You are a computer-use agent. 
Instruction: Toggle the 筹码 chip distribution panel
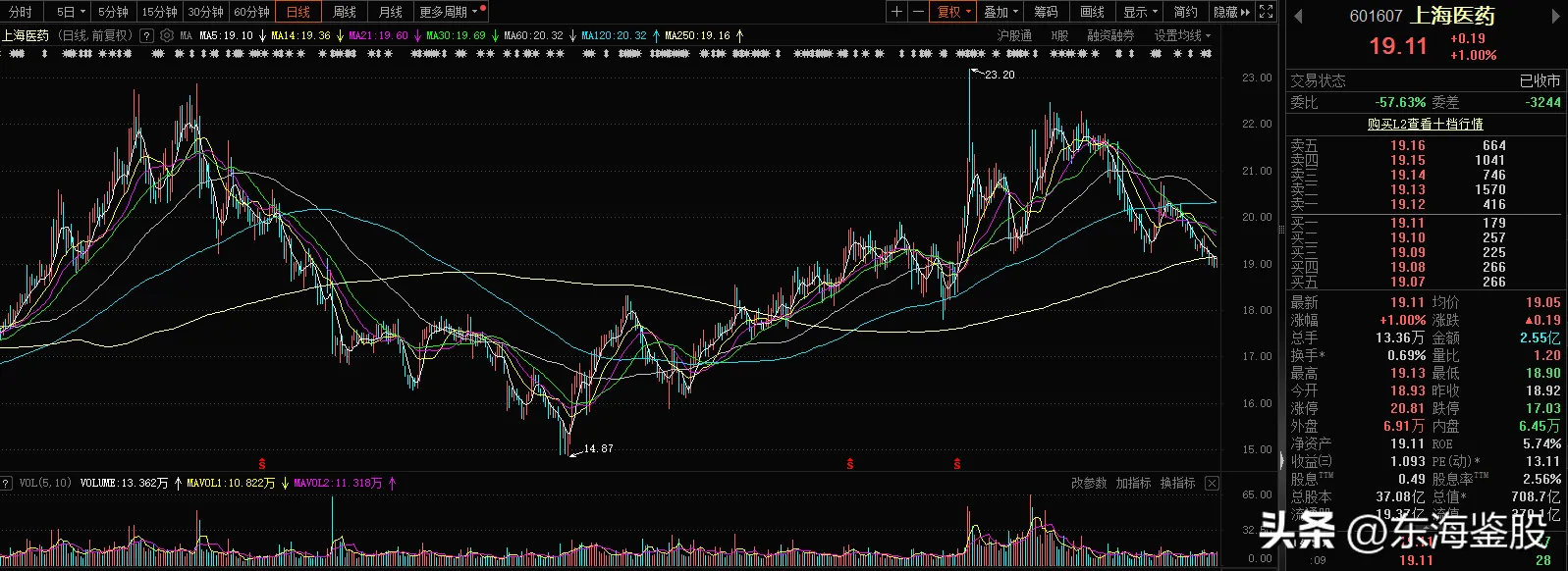pyautogui.click(x=1046, y=12)
